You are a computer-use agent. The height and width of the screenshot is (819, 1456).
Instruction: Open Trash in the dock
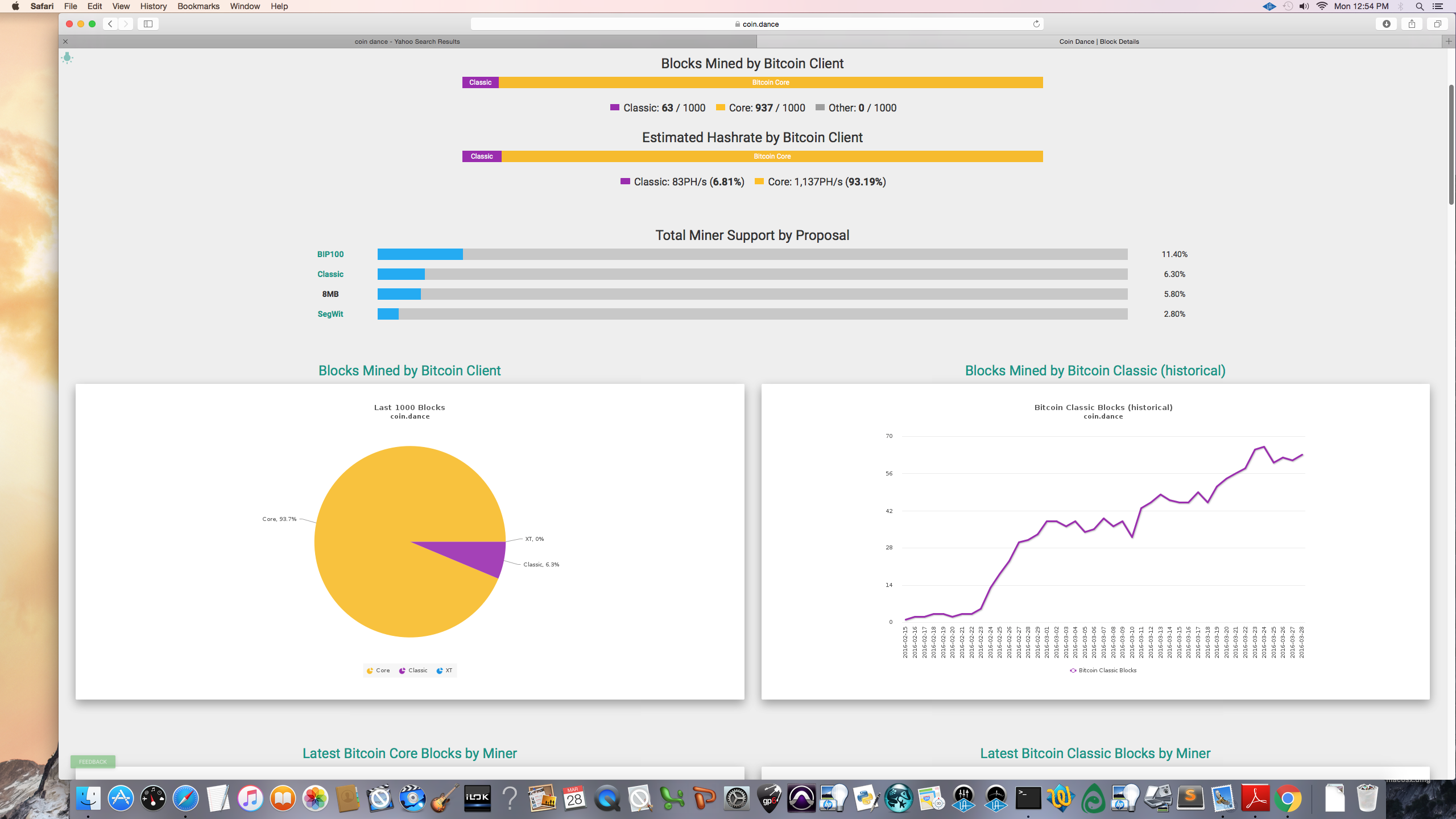(1367, 799)
